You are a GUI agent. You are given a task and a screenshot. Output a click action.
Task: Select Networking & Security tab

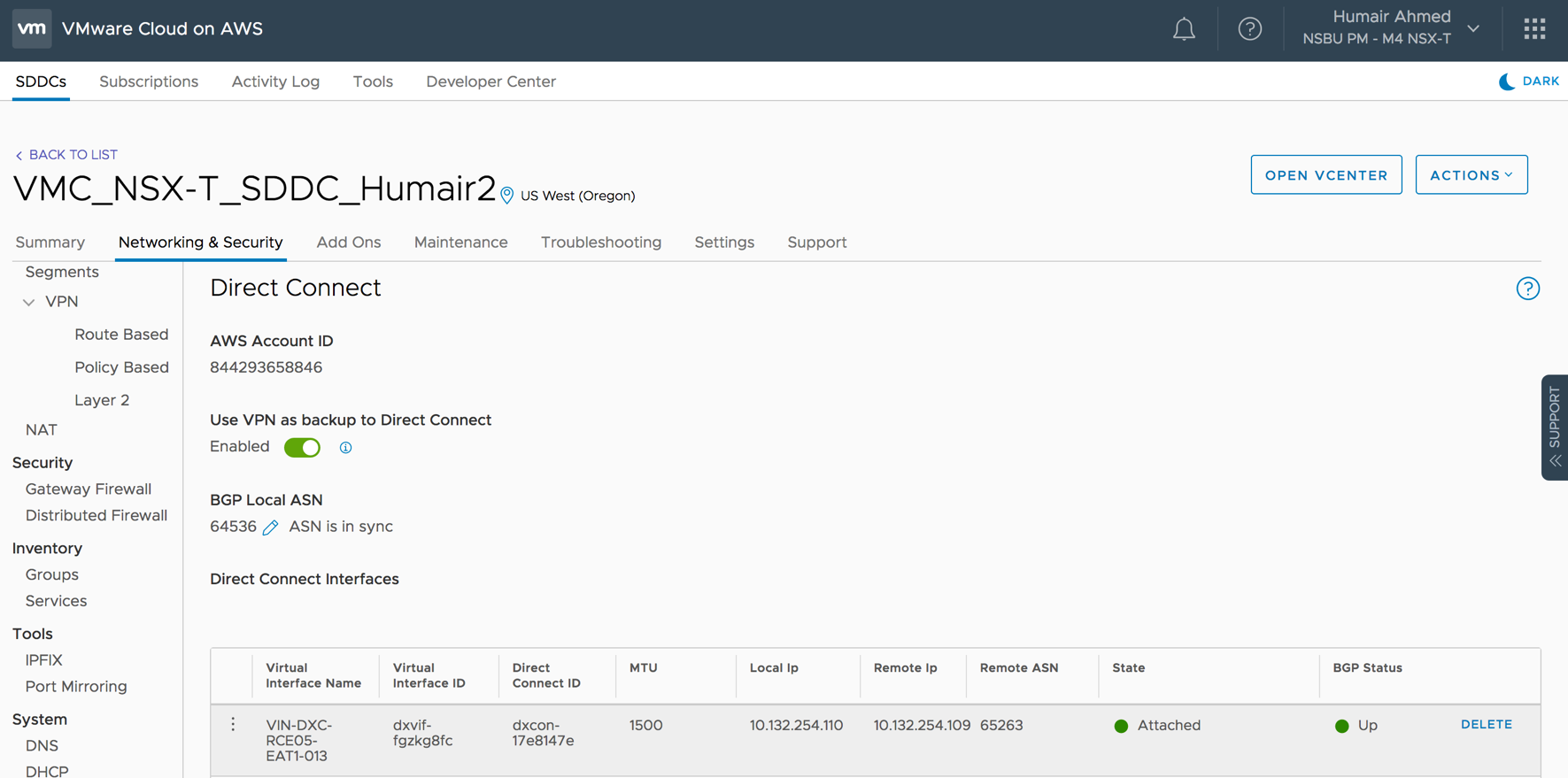pyautogui.click(x=201, y=243)
